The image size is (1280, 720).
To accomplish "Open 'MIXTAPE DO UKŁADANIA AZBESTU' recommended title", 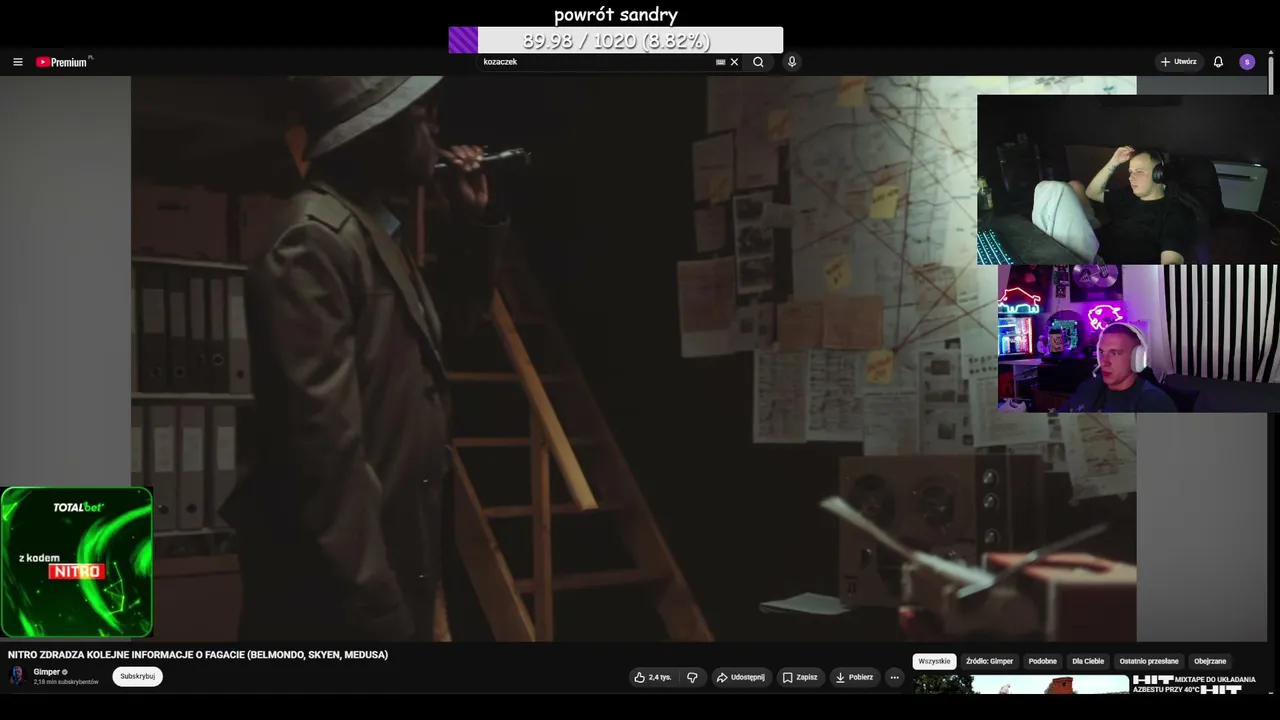I will click(x=1194, y=684).
